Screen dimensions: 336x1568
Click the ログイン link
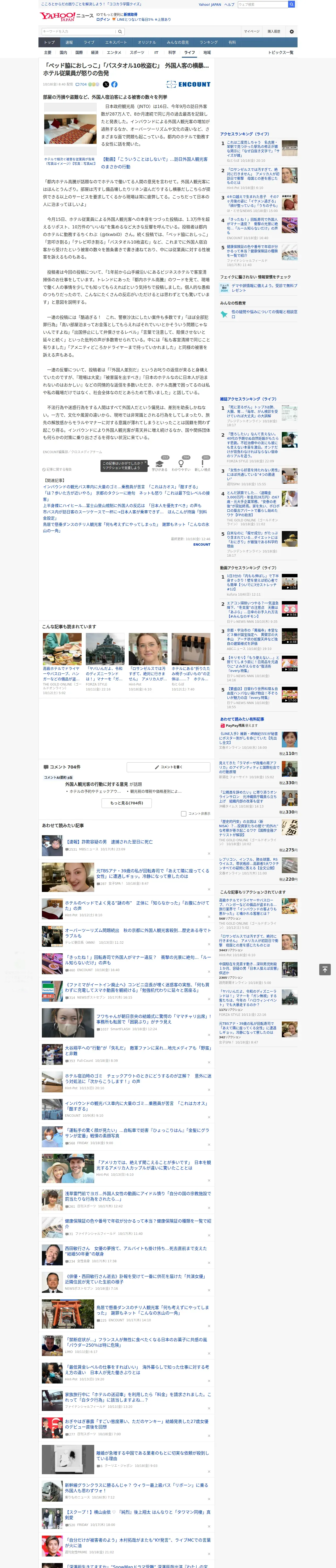click(x=103, y=20)
